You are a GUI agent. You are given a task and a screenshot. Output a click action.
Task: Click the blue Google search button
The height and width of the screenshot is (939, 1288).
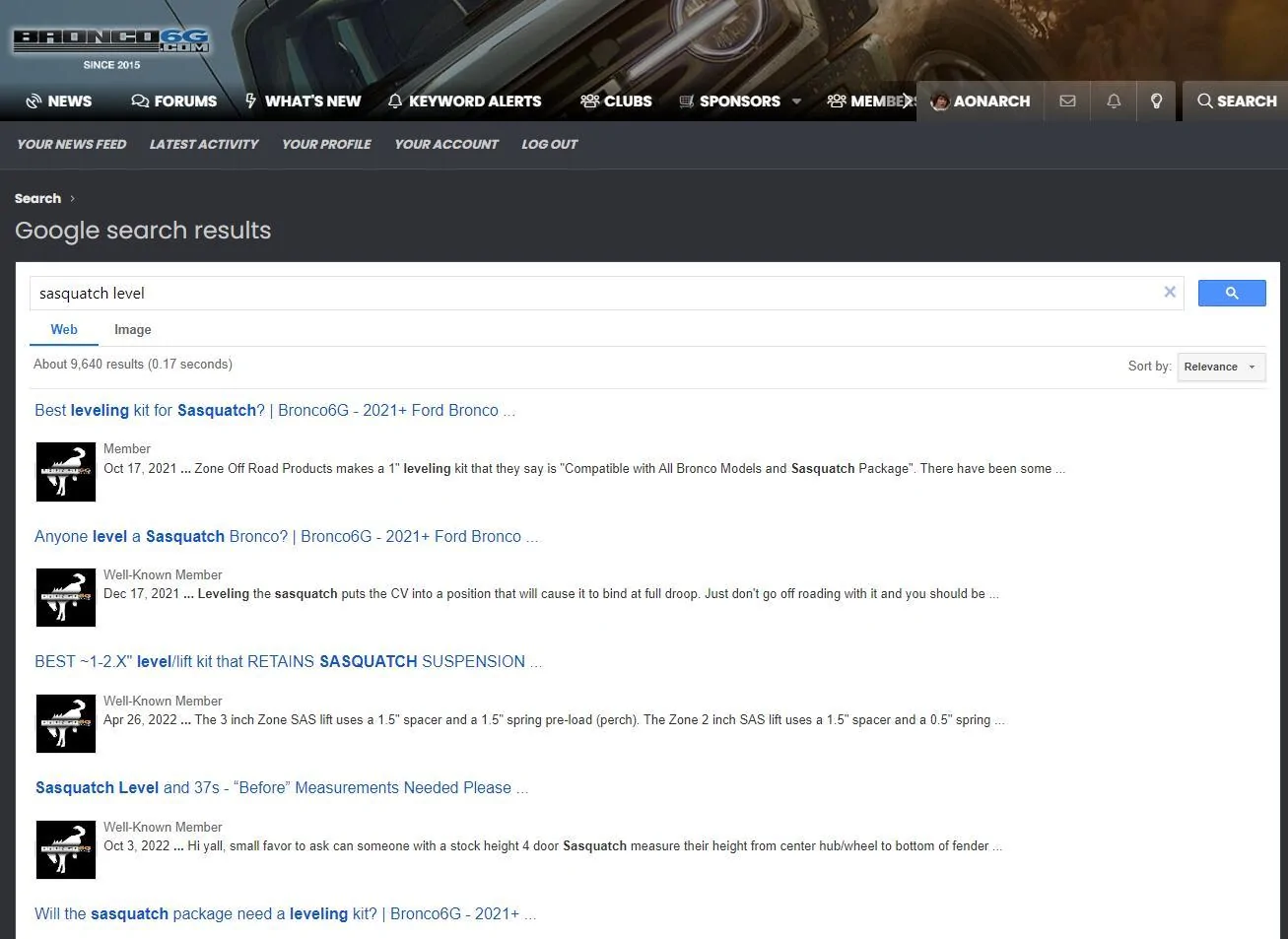click(1232, 293)
